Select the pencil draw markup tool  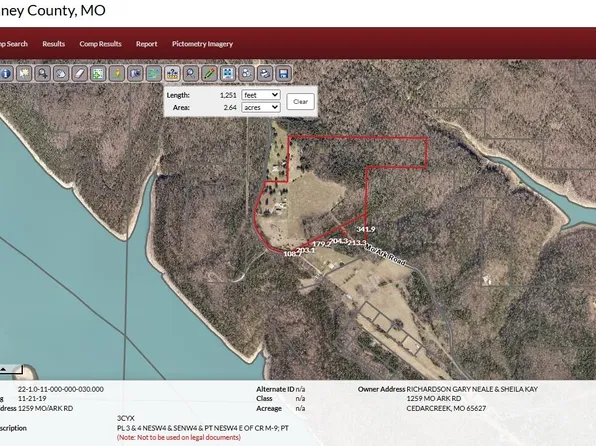coord(209,73)
